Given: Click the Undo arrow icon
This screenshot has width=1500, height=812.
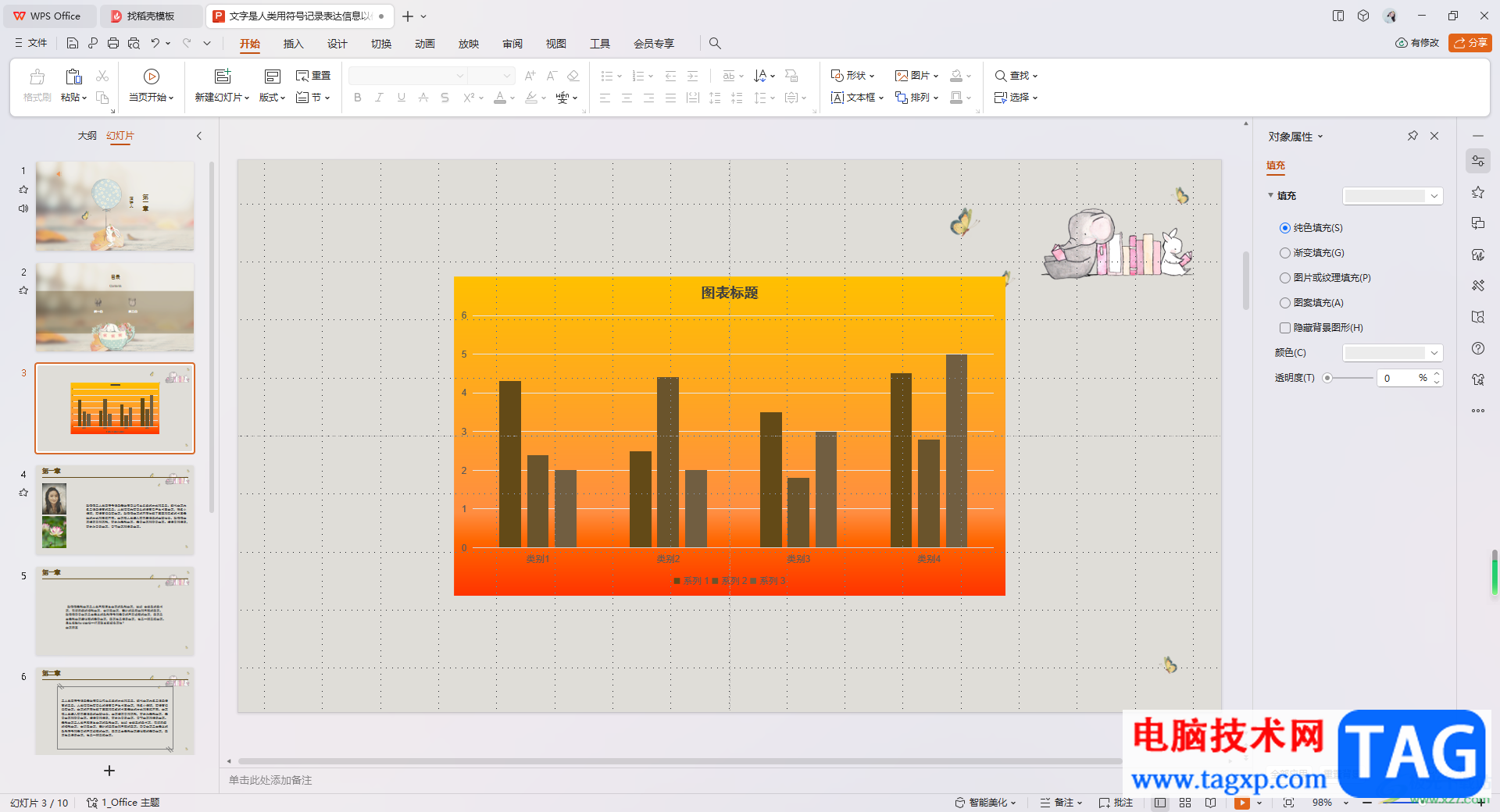Looking at the screenshot, I should (155, 43).
